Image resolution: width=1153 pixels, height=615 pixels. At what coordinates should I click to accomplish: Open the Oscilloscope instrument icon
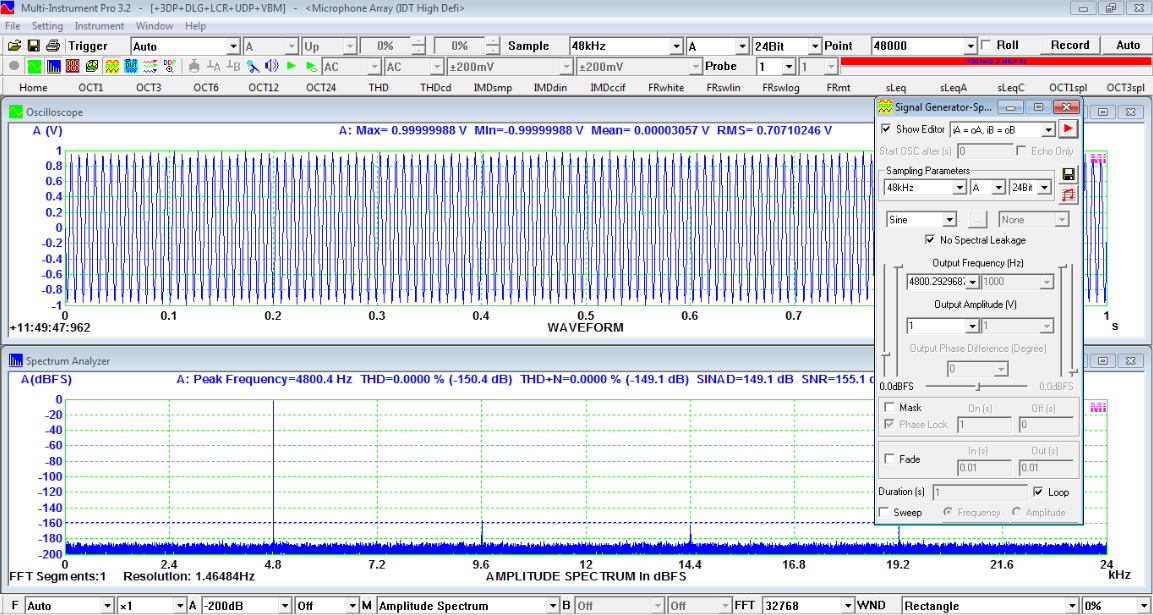(34, 66)
